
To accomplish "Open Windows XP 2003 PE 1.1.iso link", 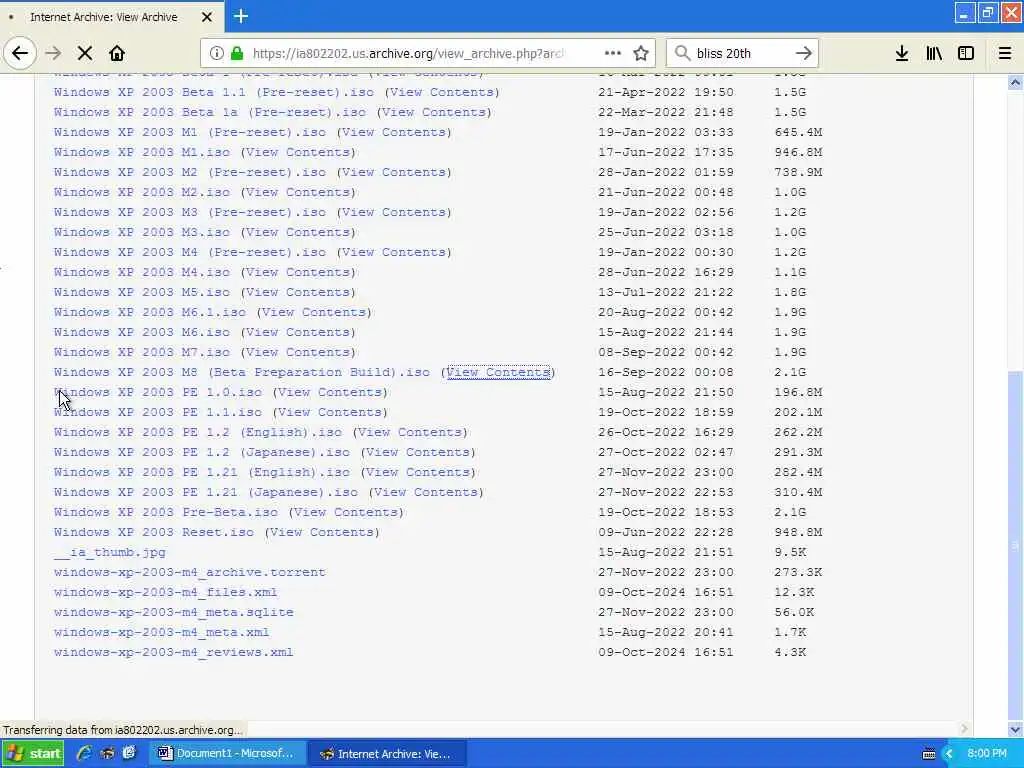I will [x=157, y=412].
